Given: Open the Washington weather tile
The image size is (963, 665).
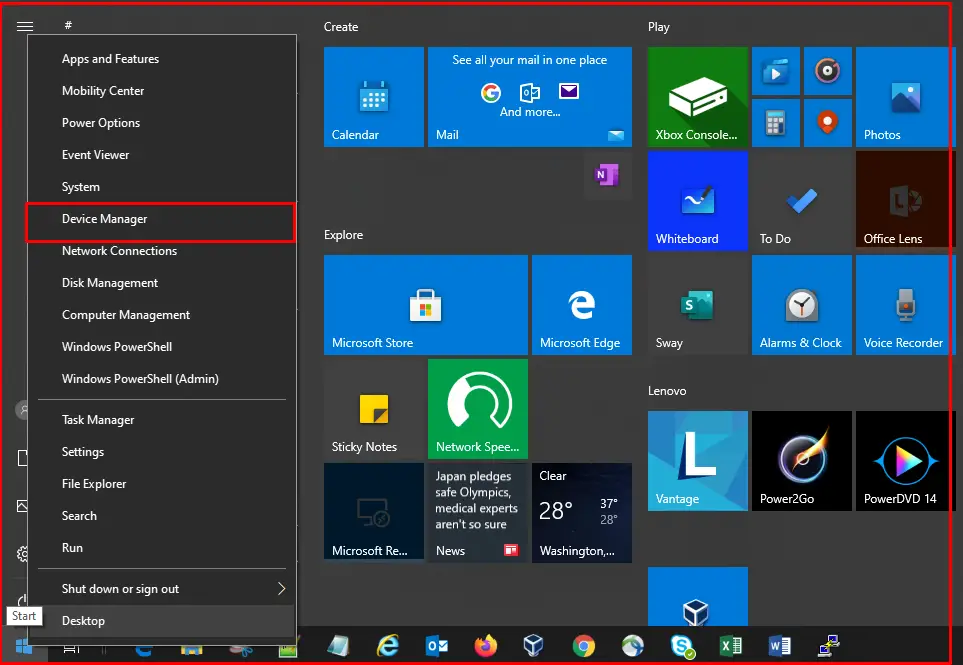Looking at the screenshot, I should tap(582, 513).
